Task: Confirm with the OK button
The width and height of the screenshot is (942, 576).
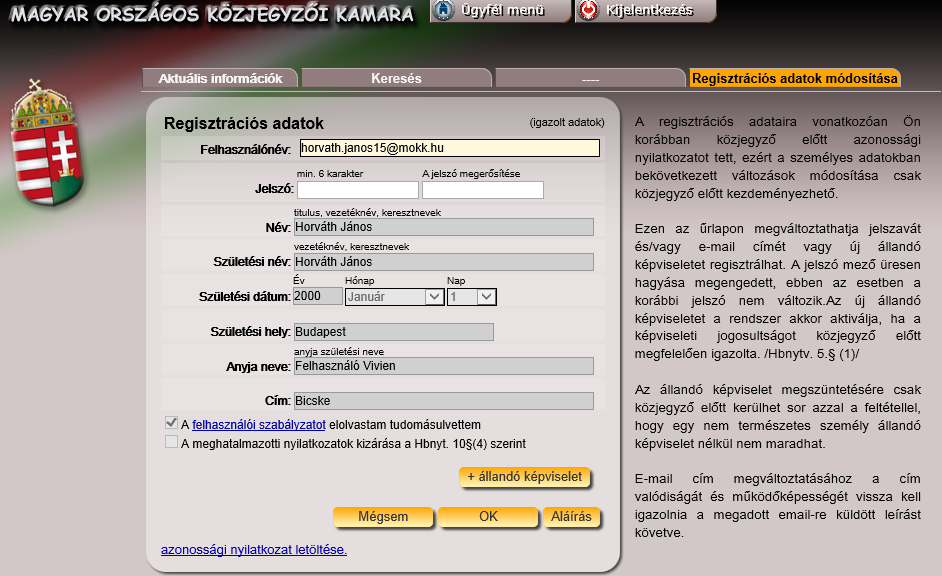Action: [488, 517]
